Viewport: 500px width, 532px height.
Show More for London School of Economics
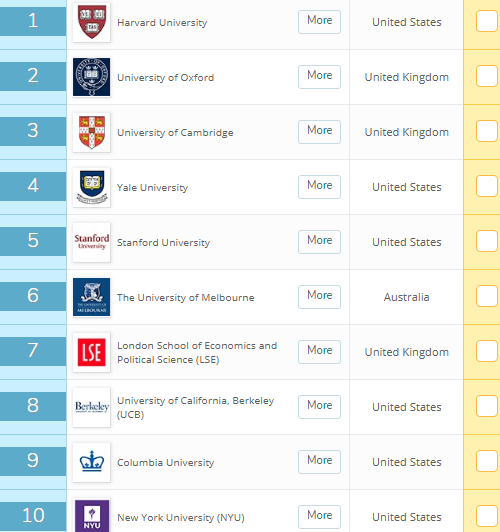[x=320, y=352]
